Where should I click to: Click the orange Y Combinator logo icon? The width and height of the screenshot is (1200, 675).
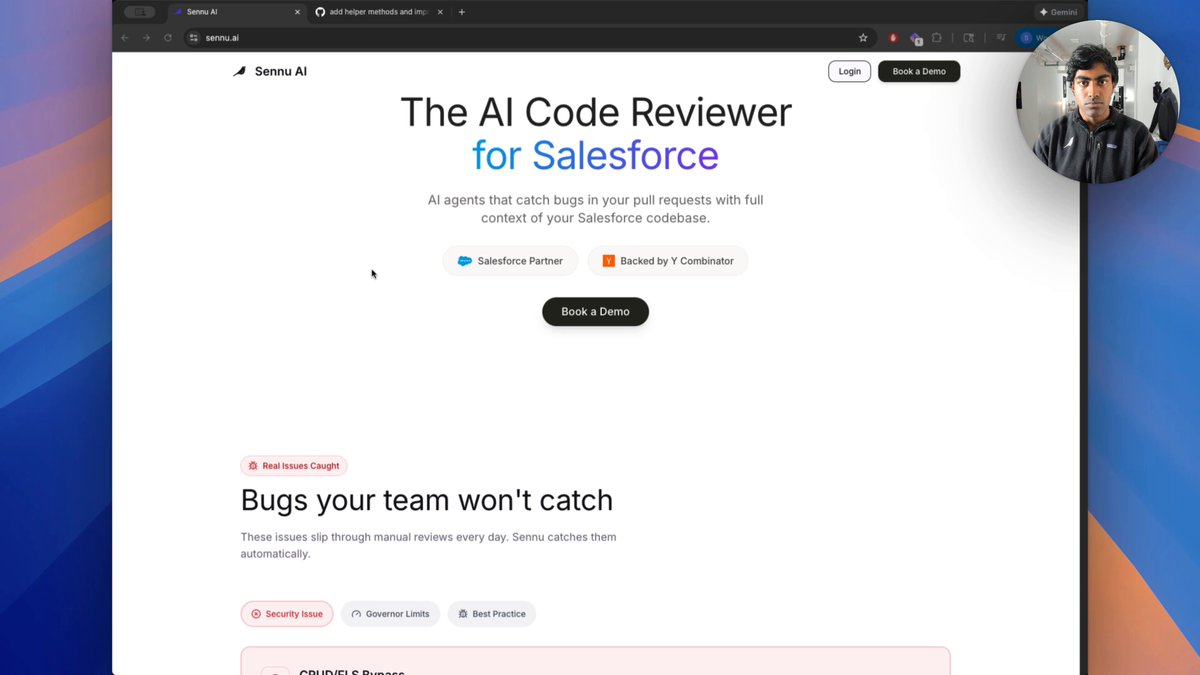point(609,261)
